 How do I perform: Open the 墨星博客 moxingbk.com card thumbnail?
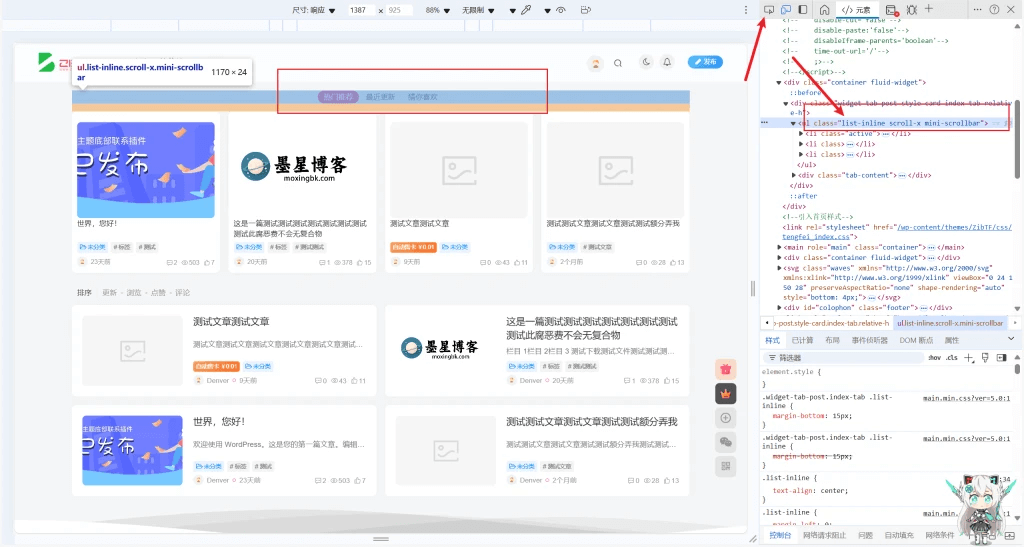[x=302, y=169]
